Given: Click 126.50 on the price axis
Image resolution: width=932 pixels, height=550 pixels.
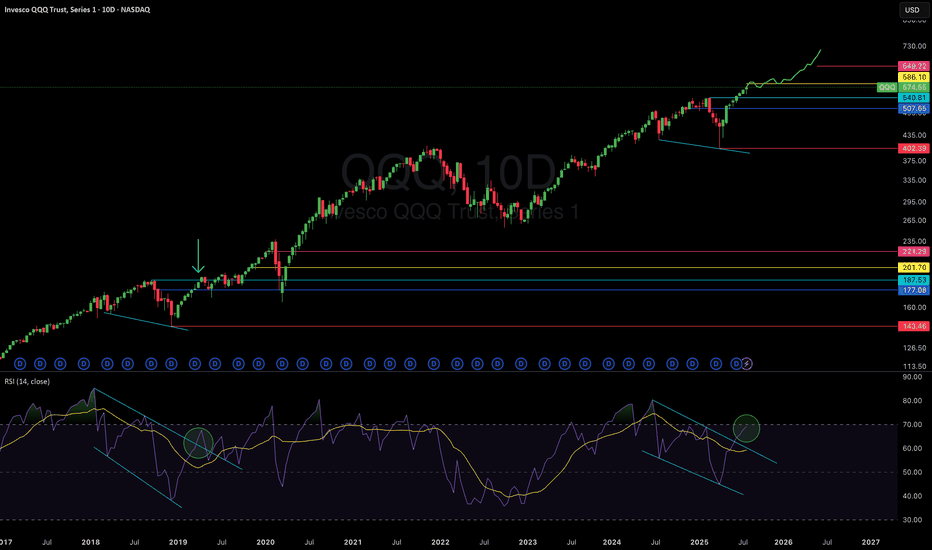Looking at the screenshot, I should point(914,348).
